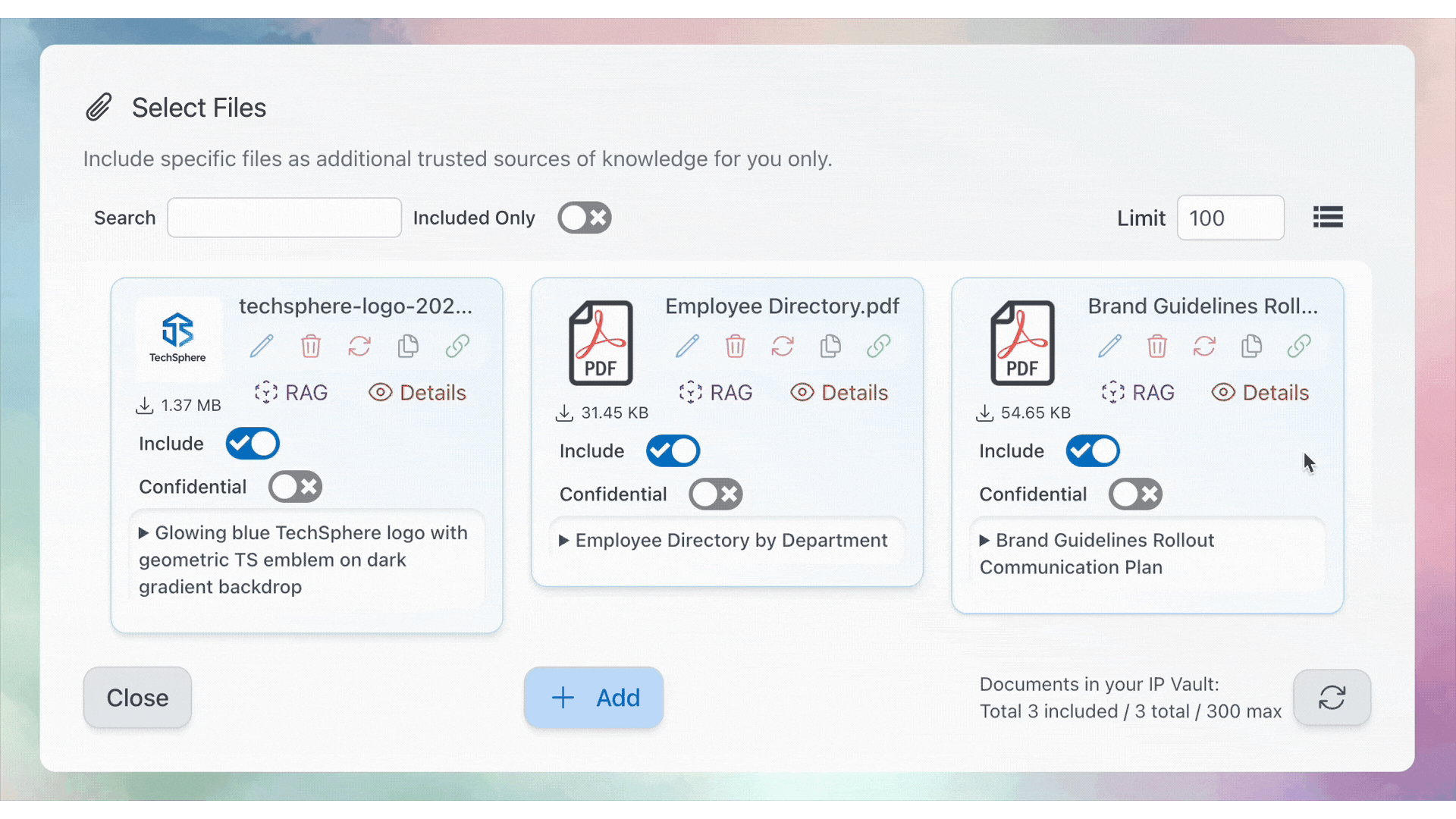Click the link icon on the Brand Guidelines card
1456x819 pixels.
[x=1299, y=347]
